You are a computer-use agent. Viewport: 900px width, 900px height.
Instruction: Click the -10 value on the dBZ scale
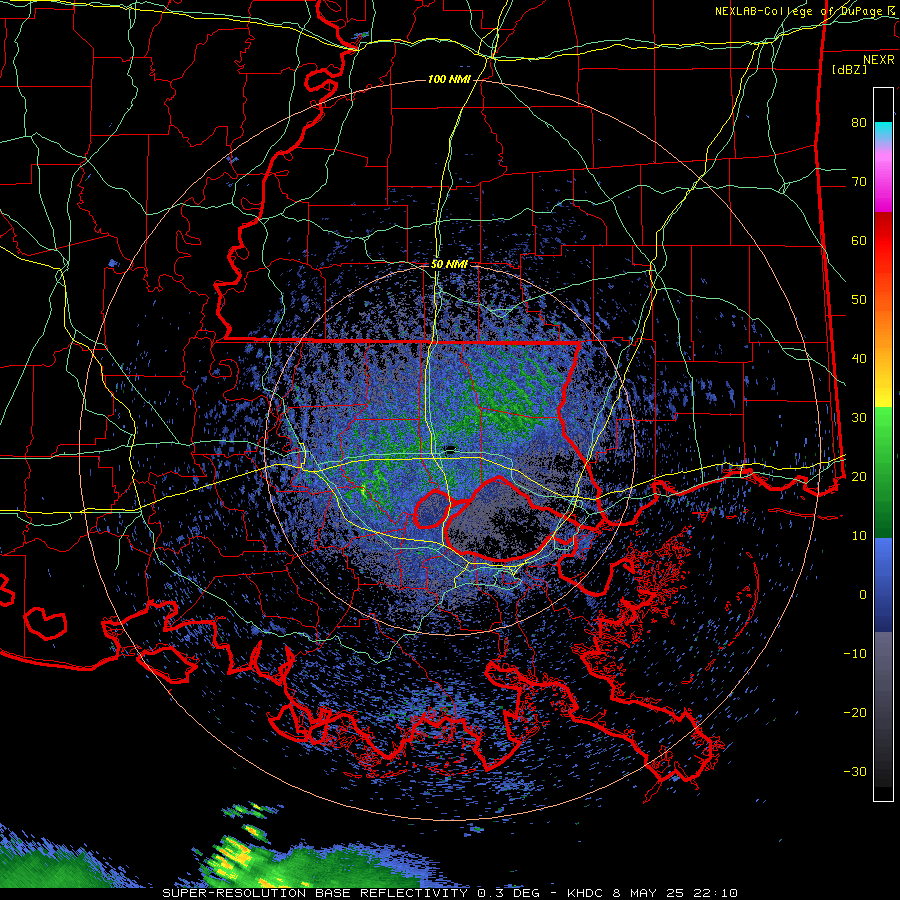(855, 654)
